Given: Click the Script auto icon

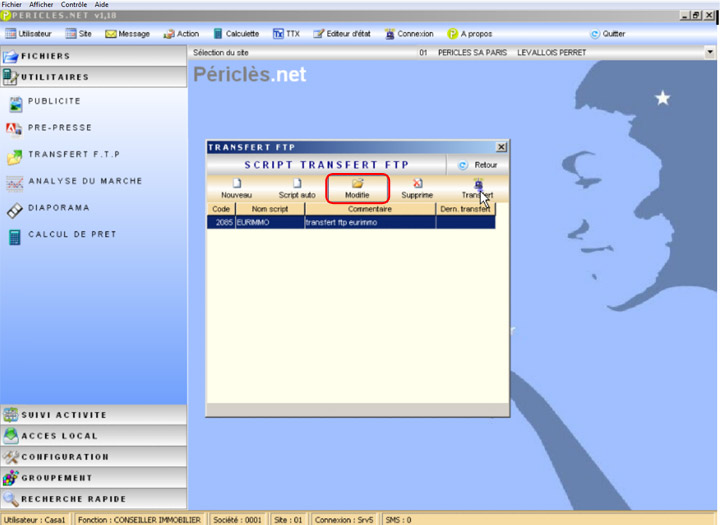Looking at the screenshot, I should coord(296,188).
